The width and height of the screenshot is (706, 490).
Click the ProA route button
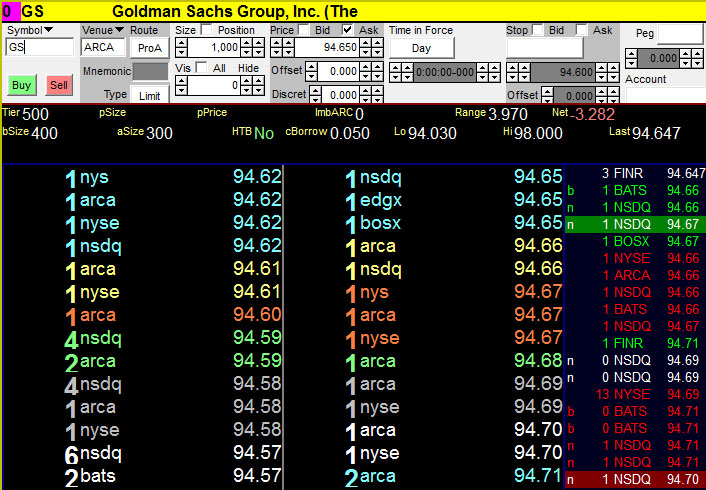[x=149, y=48]
